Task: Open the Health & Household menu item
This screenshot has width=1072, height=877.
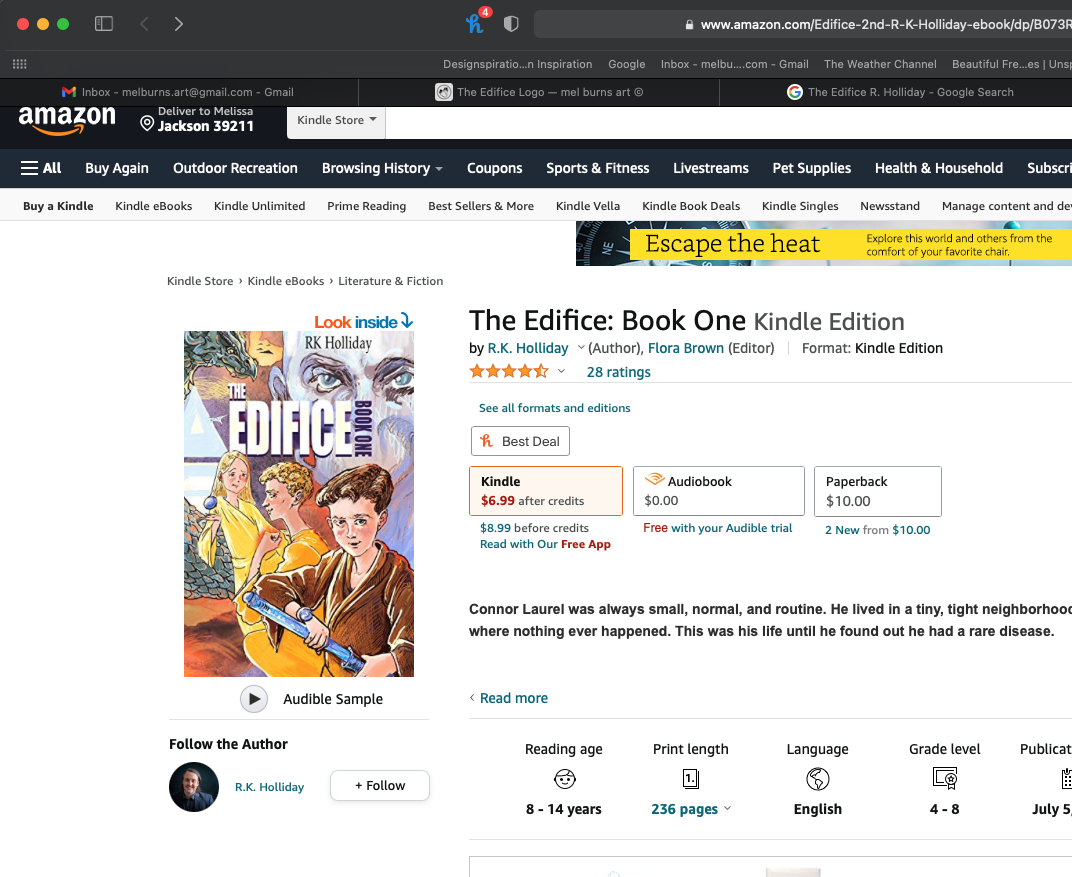Action: tap(939, 168)
